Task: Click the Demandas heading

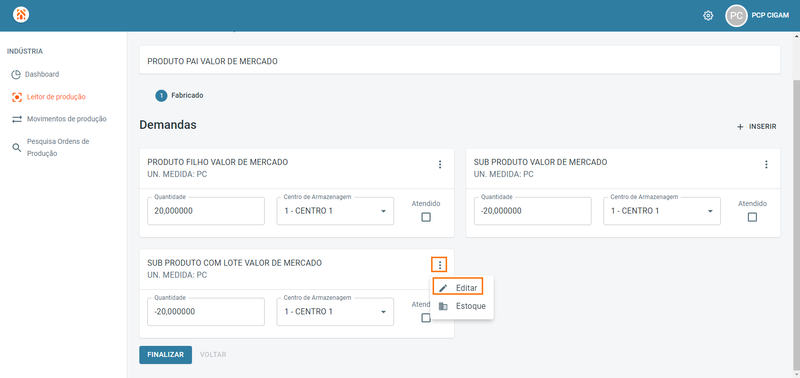Action: pos(168,125)
